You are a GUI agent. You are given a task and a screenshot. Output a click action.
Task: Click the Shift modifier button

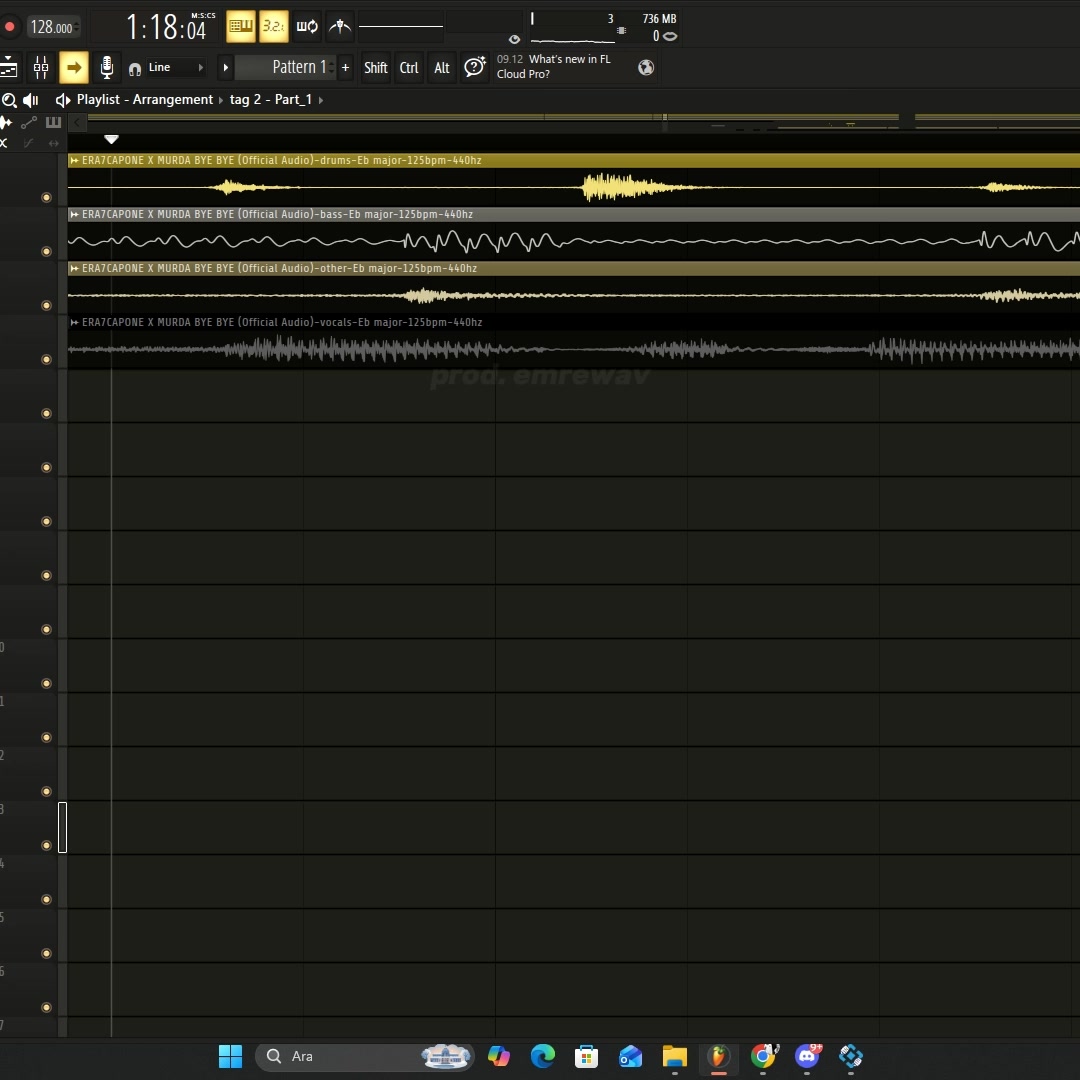(375, 68)
